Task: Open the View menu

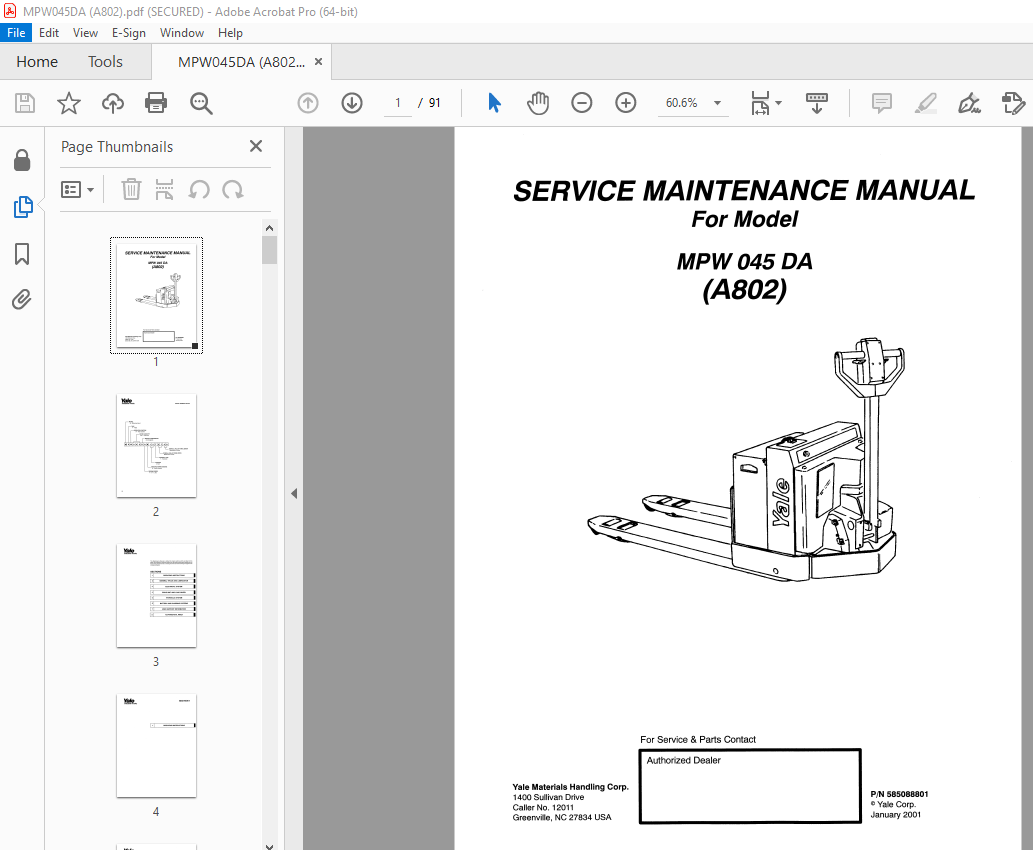Action: 85,33
